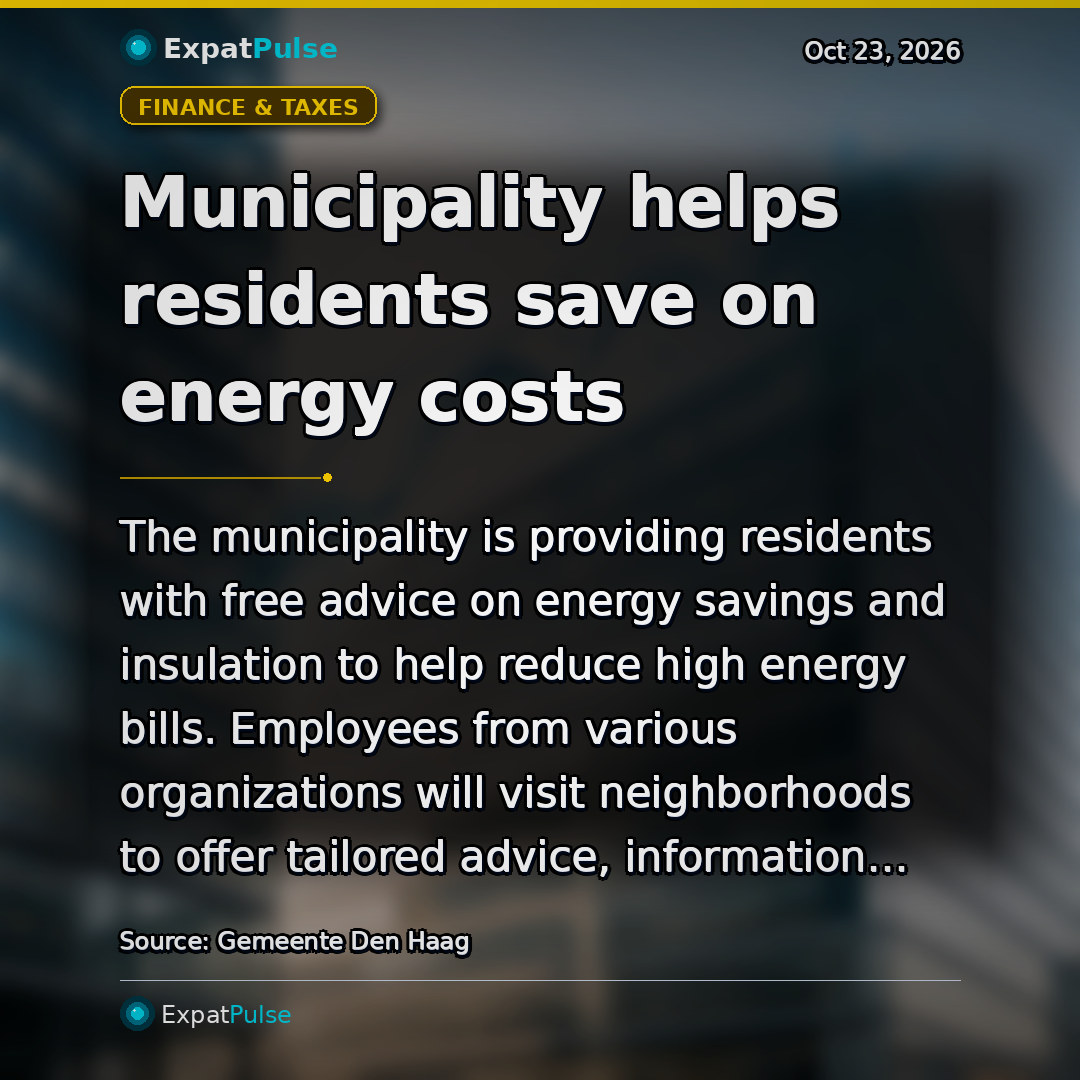Click the ExpatPulse brand name in the header
This screenshot has width=1080, height=1080.
250,49
